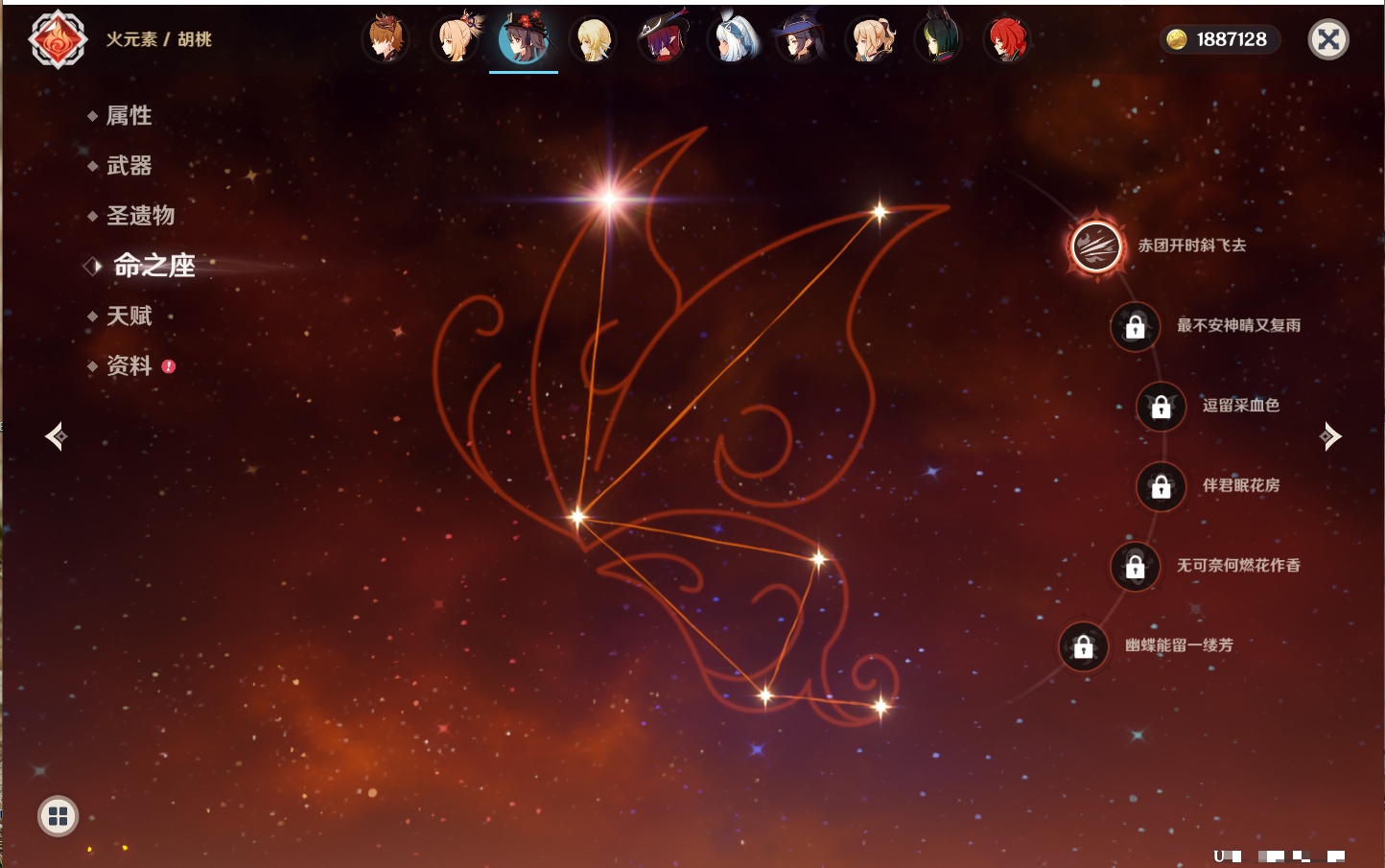Click the large glowing star atop the butterfly
Image resolution: width=1385 pixels, height=868 pixels.
[x=609, y=199]
